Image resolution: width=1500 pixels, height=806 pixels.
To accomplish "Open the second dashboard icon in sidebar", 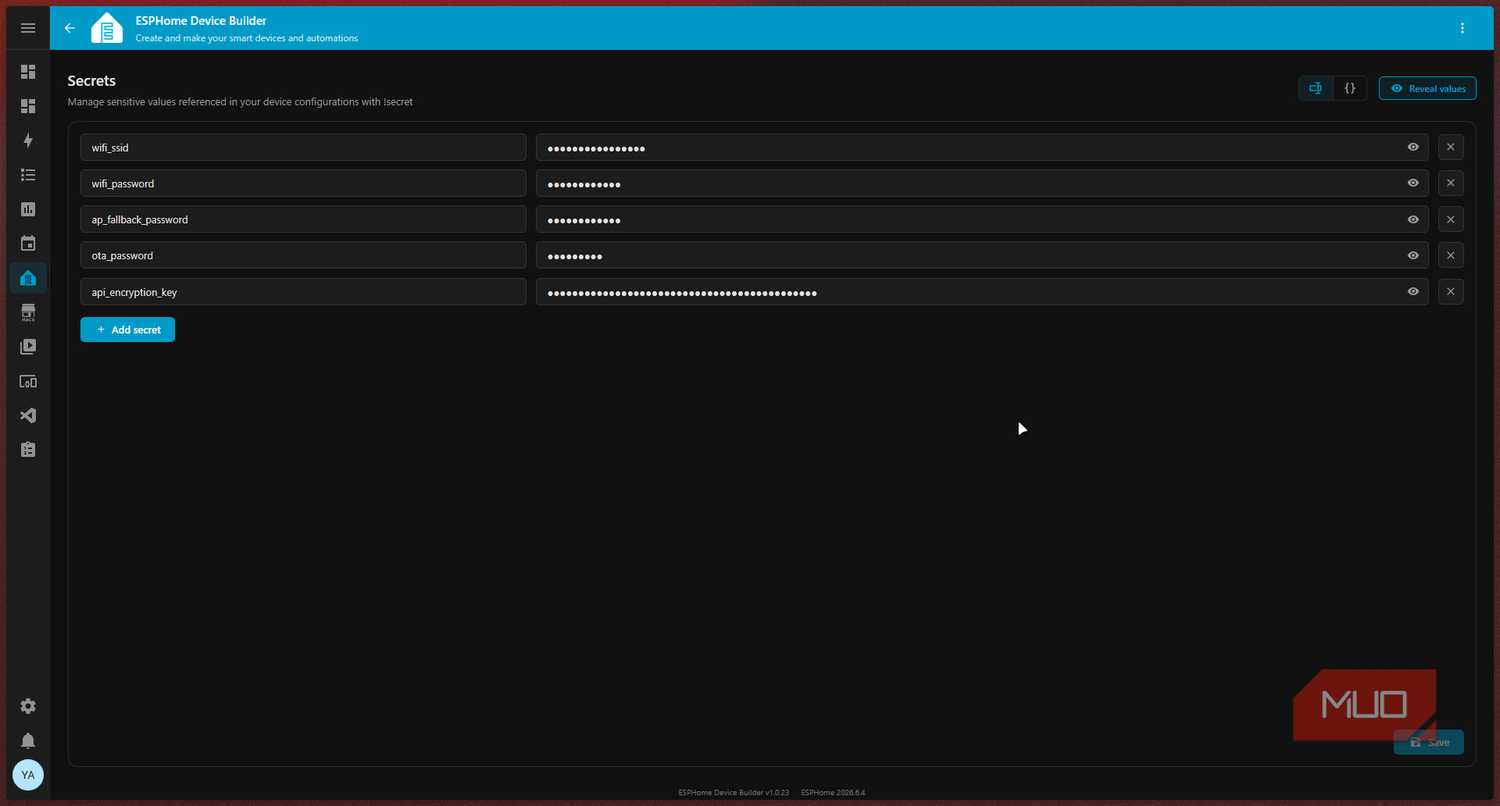I will point(28,106).
